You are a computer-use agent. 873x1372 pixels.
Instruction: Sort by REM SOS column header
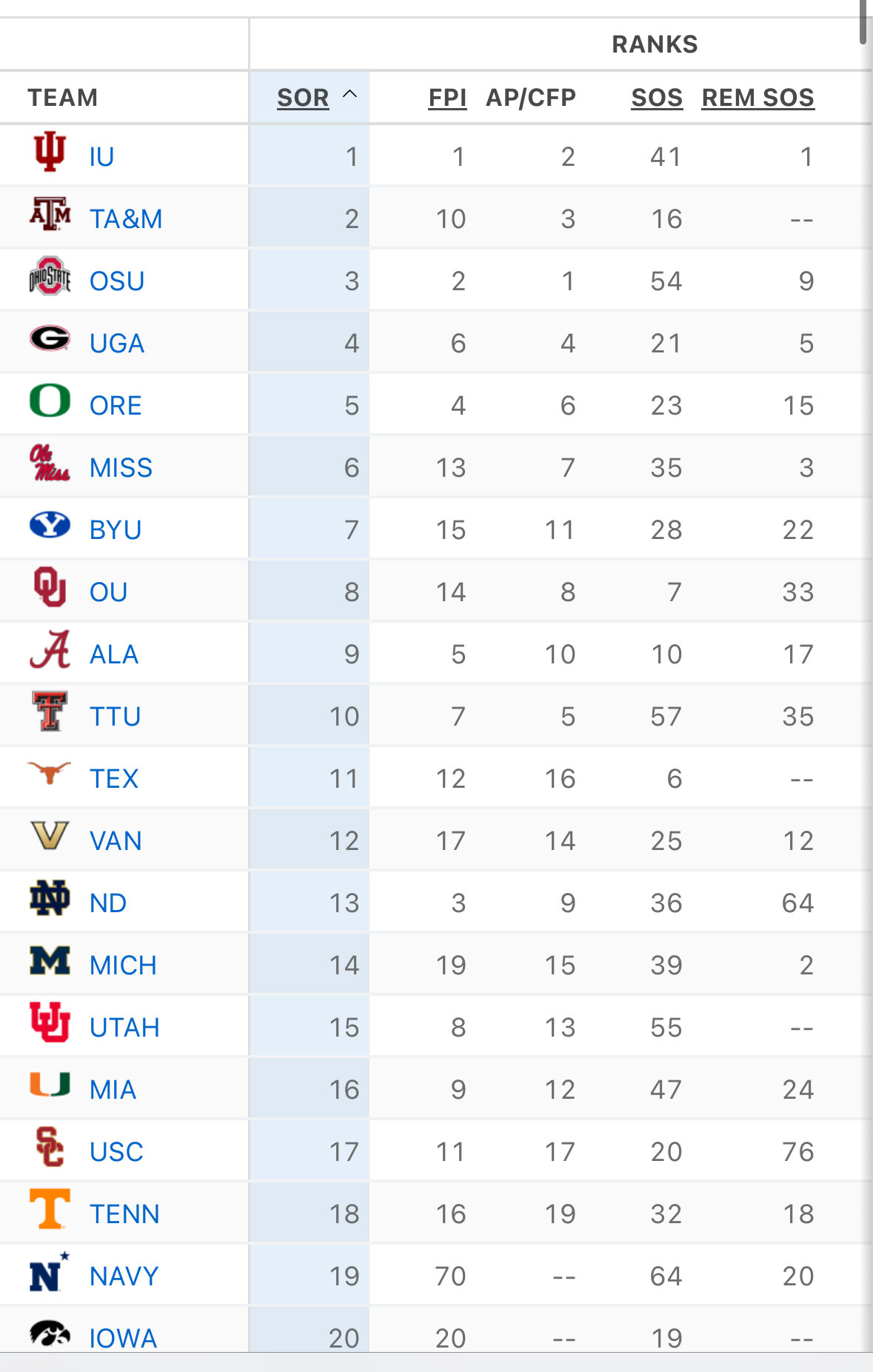(757, 98)
